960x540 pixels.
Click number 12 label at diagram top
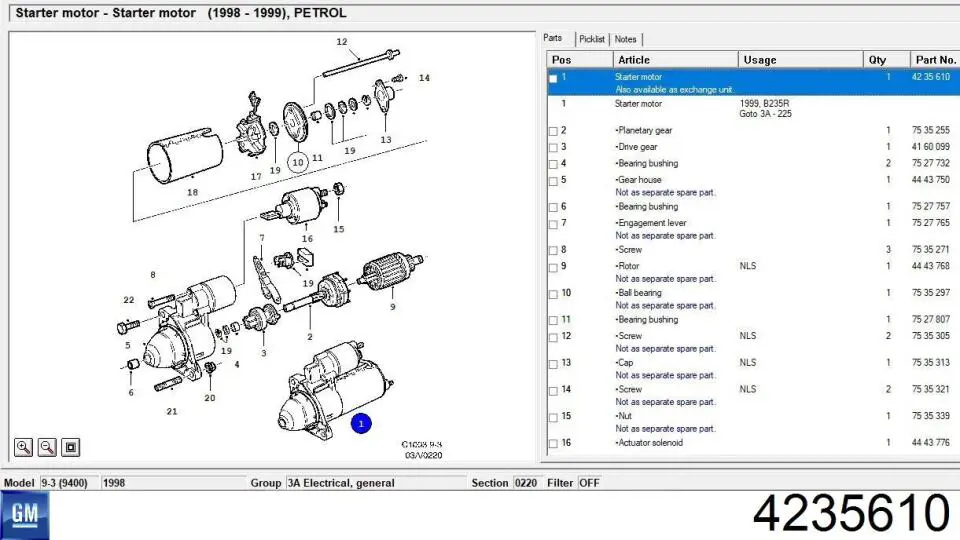(x=342, y=42)
